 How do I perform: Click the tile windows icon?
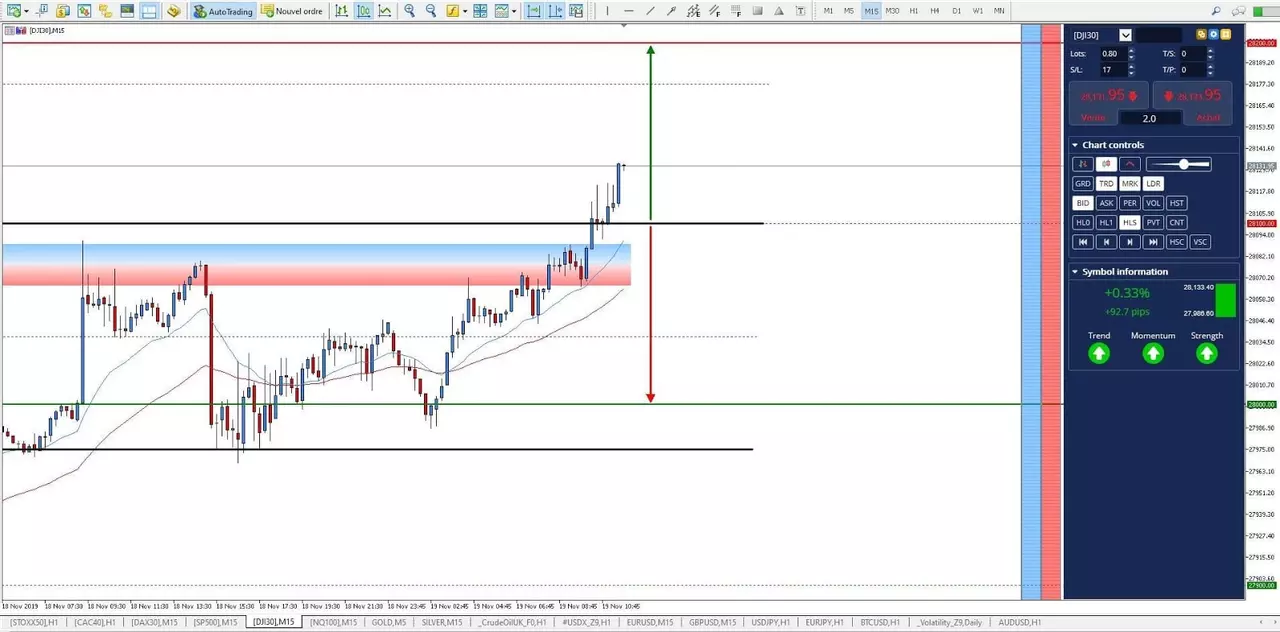tap(480, 10)
